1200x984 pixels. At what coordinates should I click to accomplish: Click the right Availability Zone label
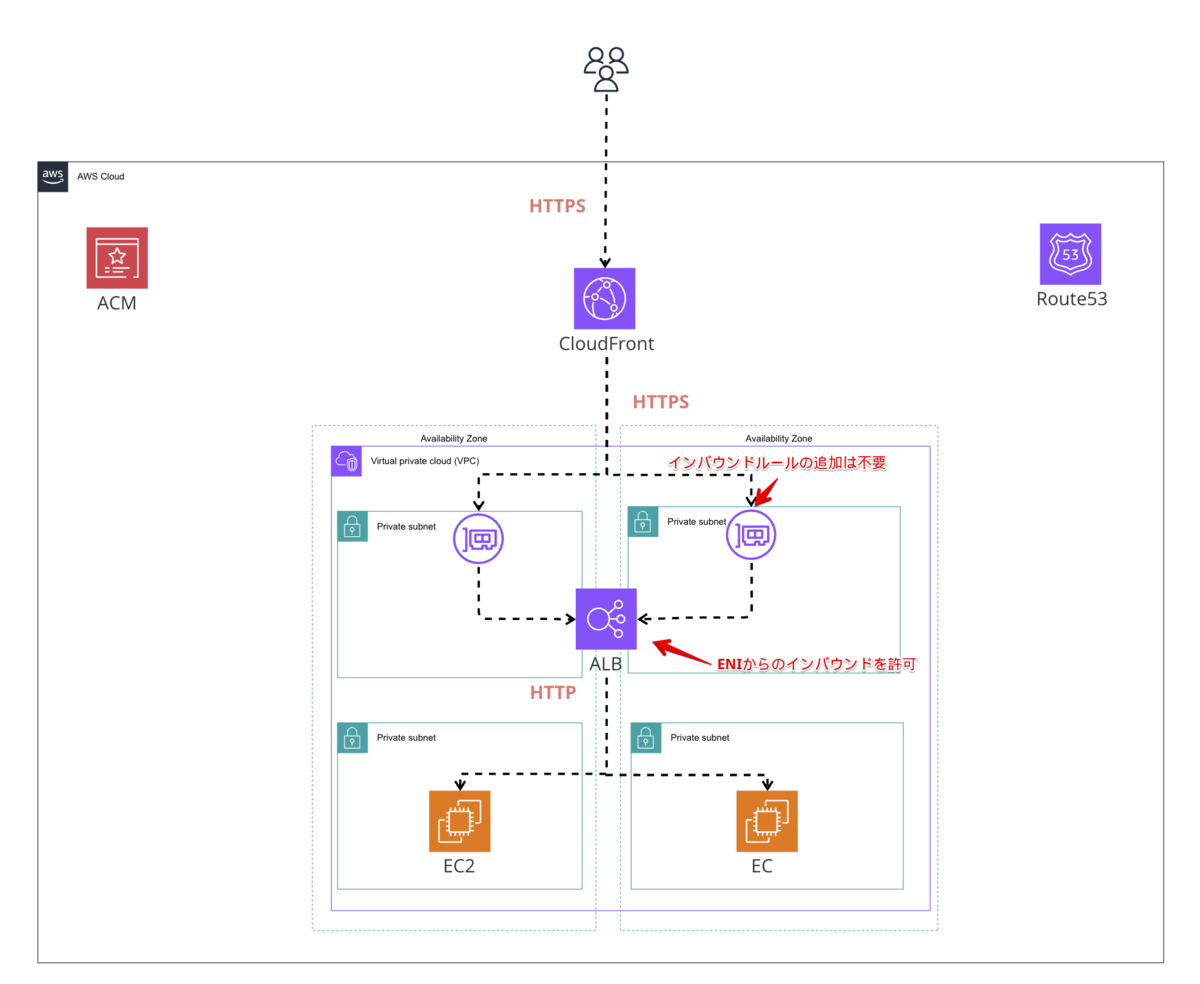click(x=779, y=438)
